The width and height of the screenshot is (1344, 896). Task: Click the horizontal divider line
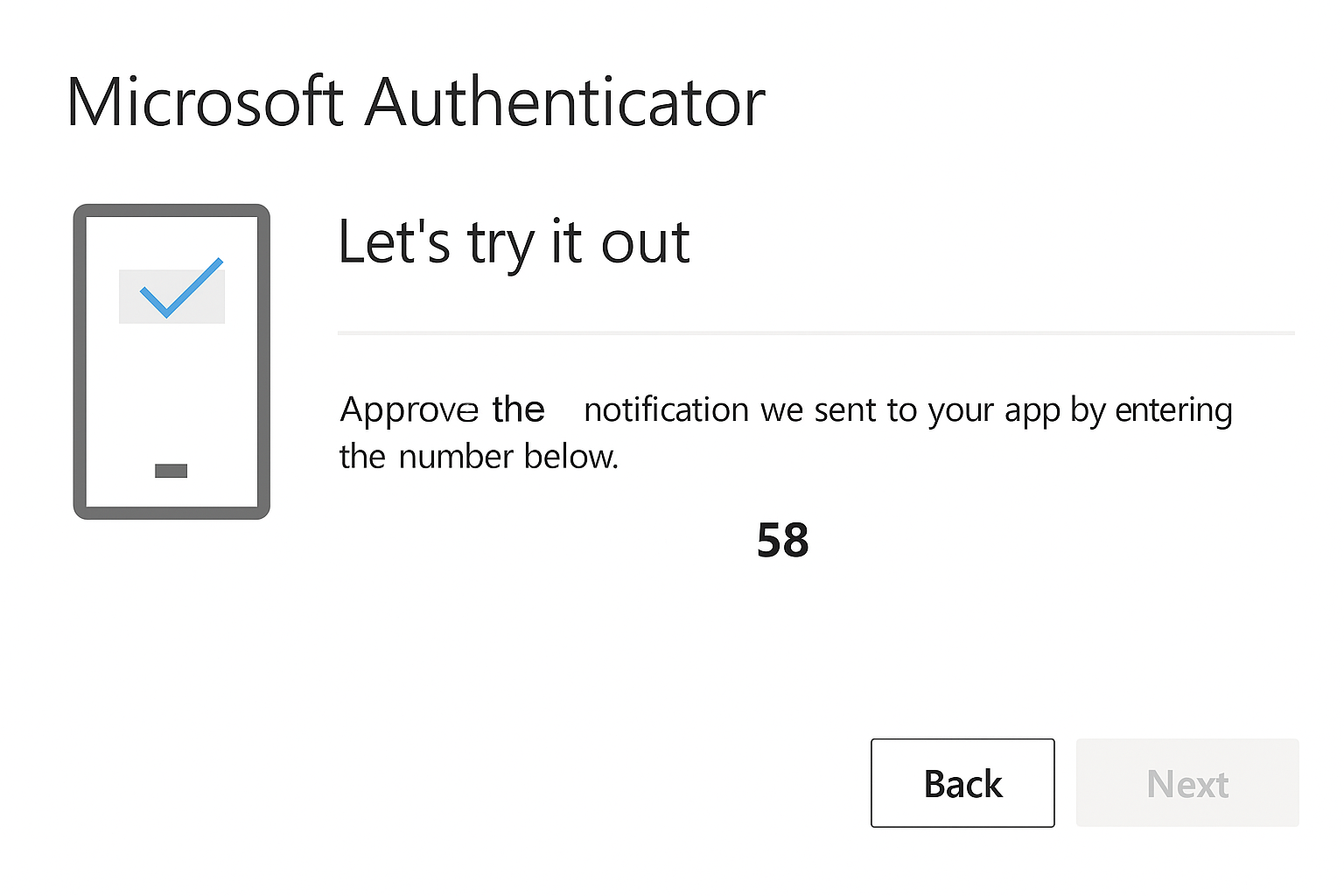pyautogui.click(x=814, y=332)
